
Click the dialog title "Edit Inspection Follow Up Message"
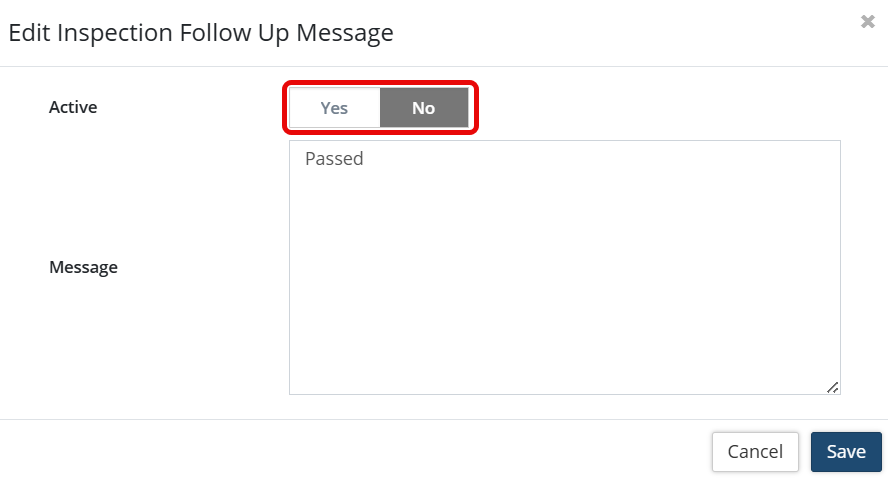coord(201,33)
